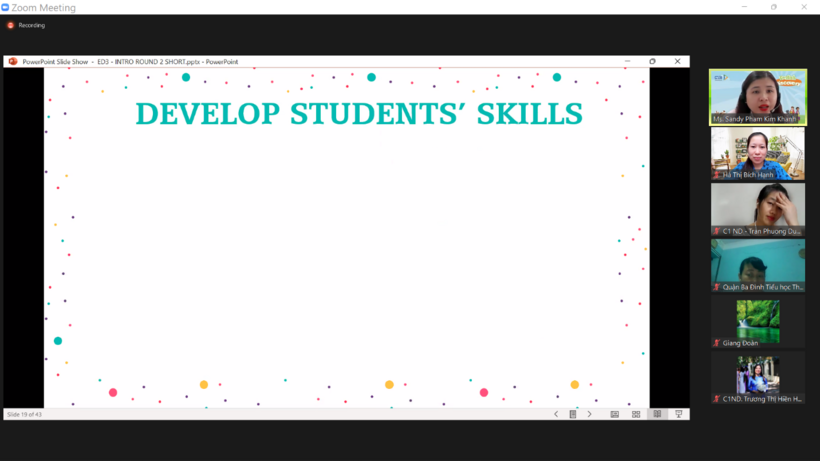Screen dimensions: 820x461
Task: Go to the previous slide arrow
Action: tap(556, 414)
